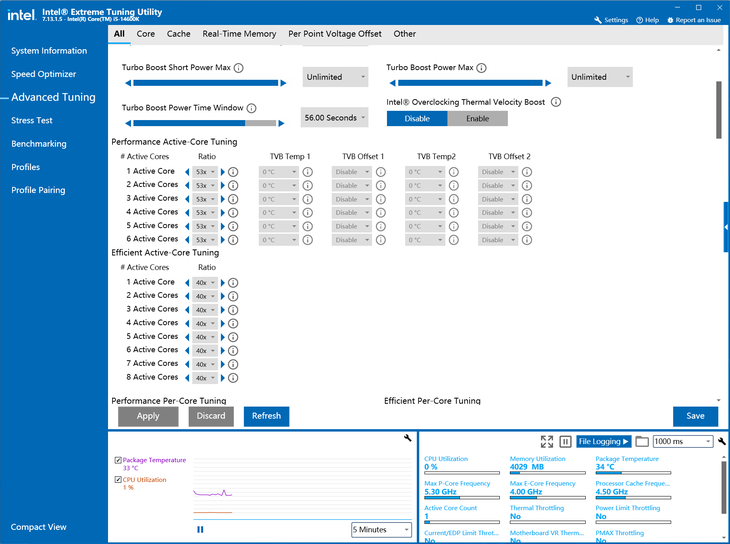This screenshot has height=544, width=730.
Task: Open the 5 Minutes graph duration dropdown
Action: click(x=381, y=529)
